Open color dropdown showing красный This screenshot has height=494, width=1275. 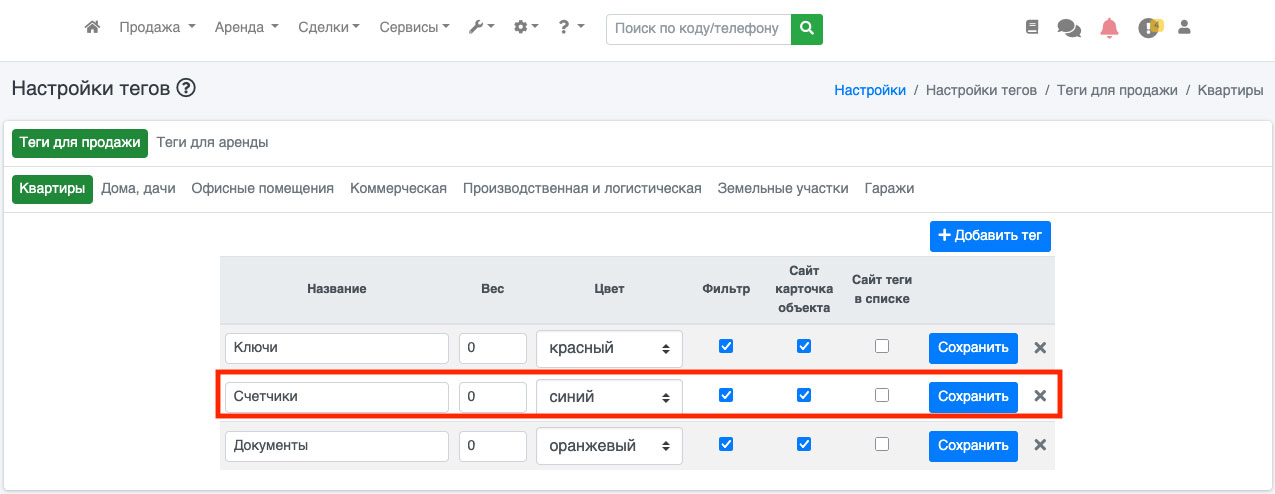point(609,348)
